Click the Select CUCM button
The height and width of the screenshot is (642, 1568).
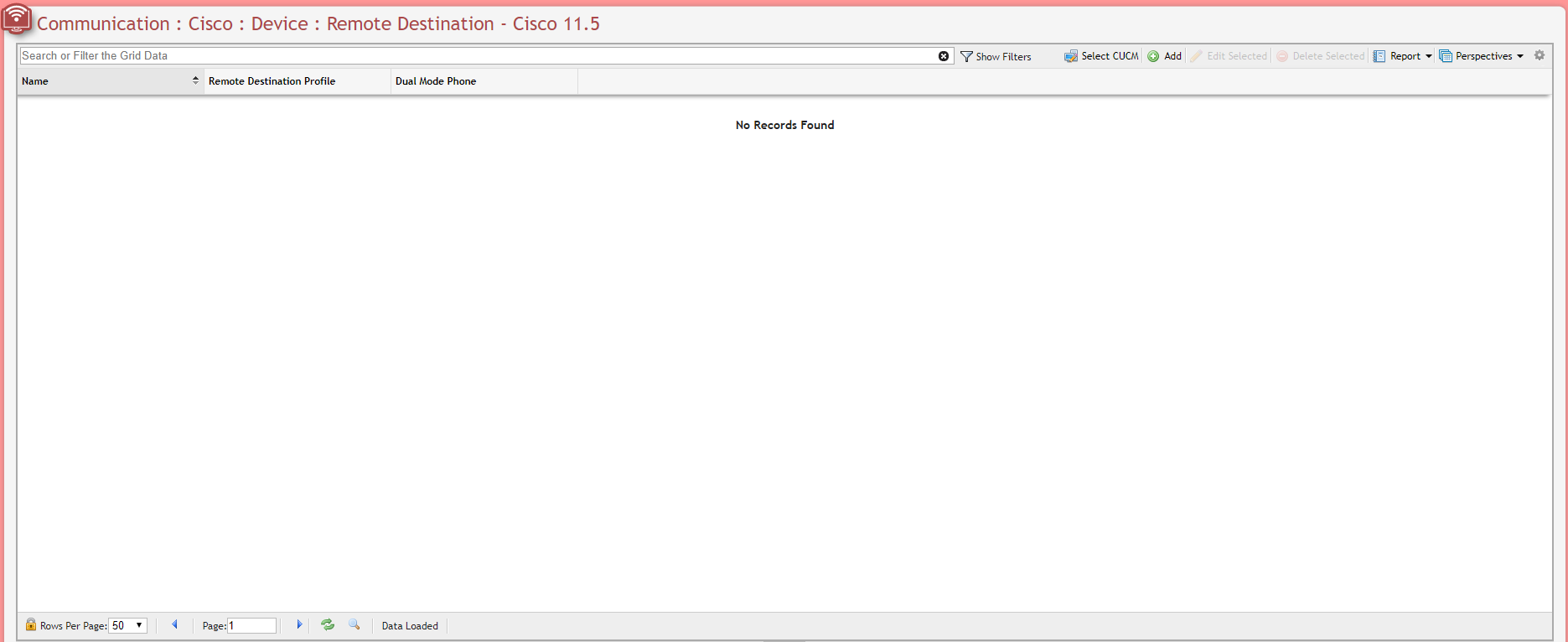1101,56
